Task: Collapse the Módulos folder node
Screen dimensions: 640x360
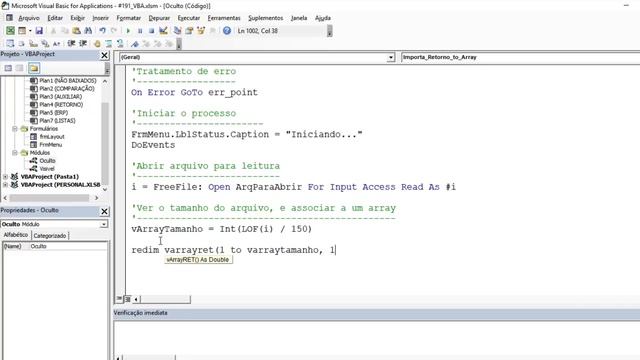Action: 15,153
